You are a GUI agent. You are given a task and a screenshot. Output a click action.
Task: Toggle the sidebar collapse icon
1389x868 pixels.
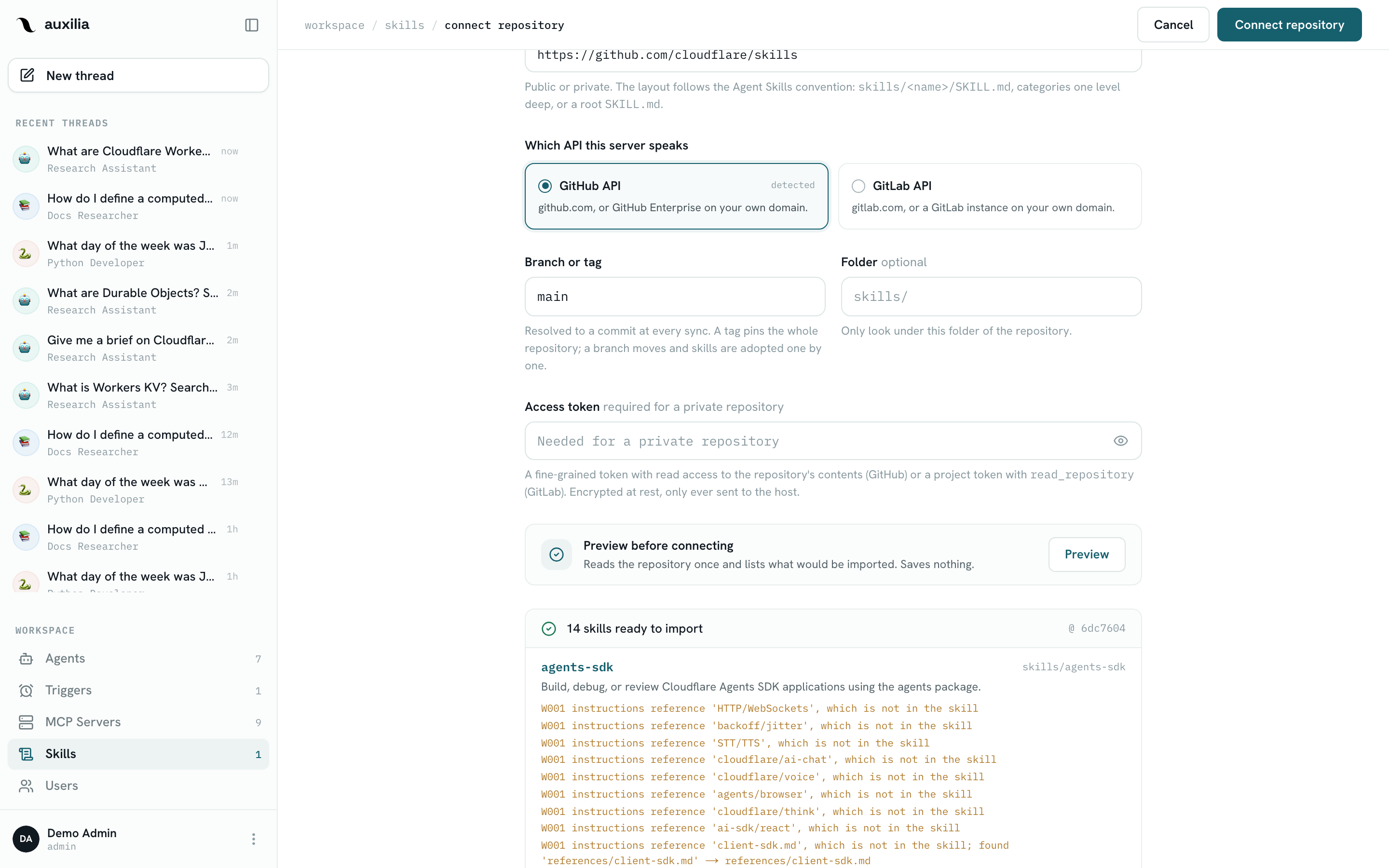(x=251, y=25)
